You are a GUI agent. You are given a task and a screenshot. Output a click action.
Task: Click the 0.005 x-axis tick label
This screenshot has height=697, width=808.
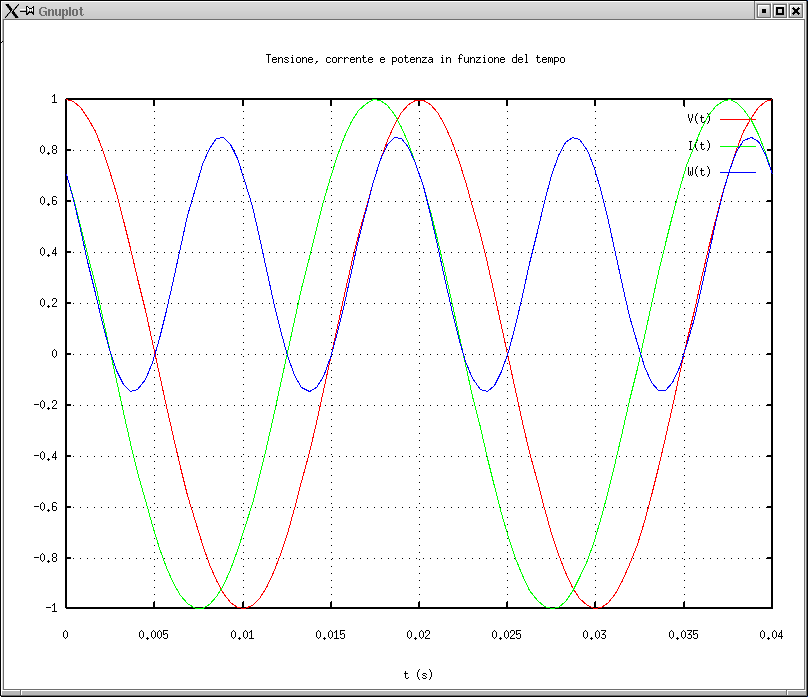154,634
